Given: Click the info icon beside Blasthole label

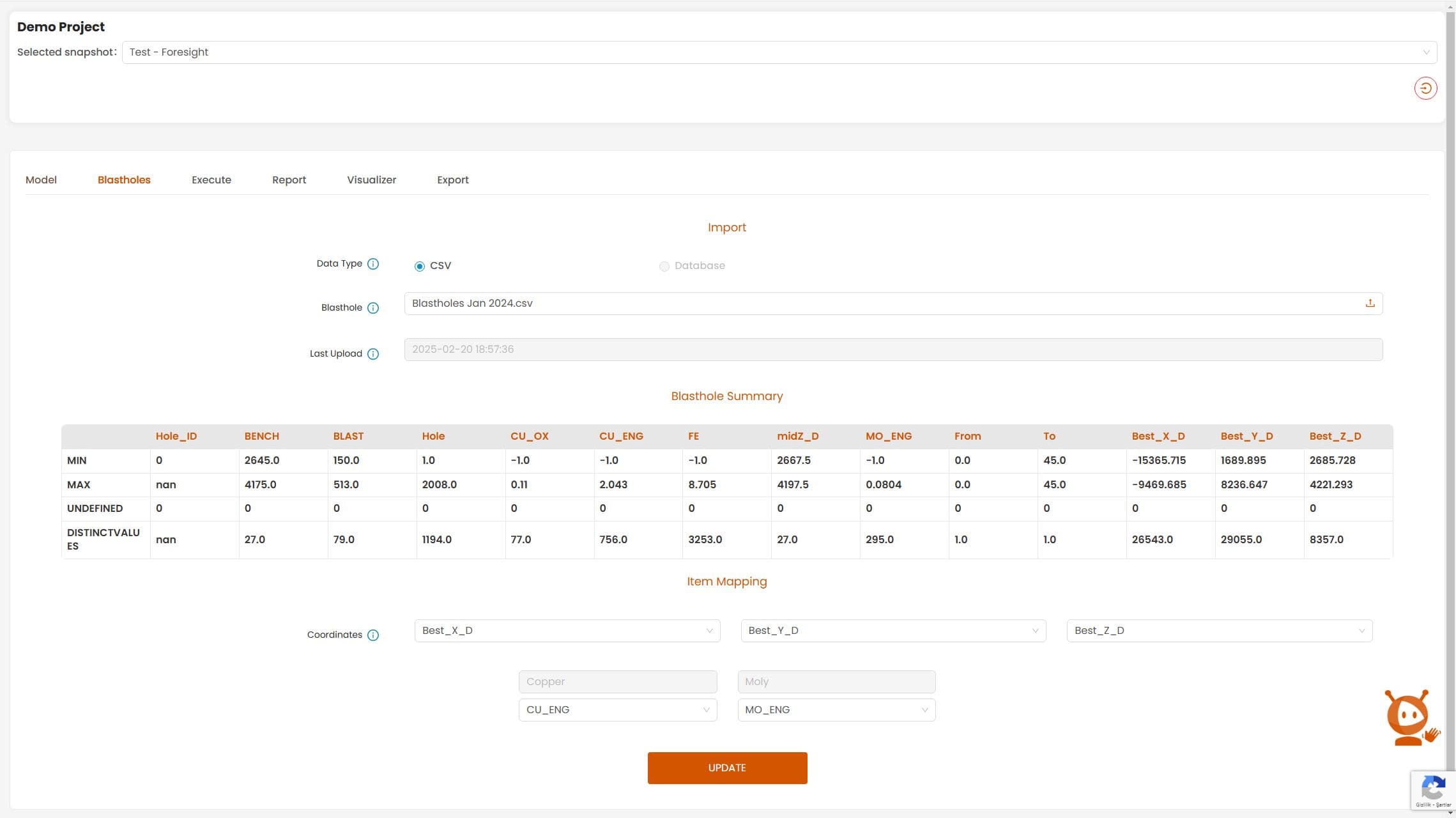Looking at the screenshot, I should point(373,308).
